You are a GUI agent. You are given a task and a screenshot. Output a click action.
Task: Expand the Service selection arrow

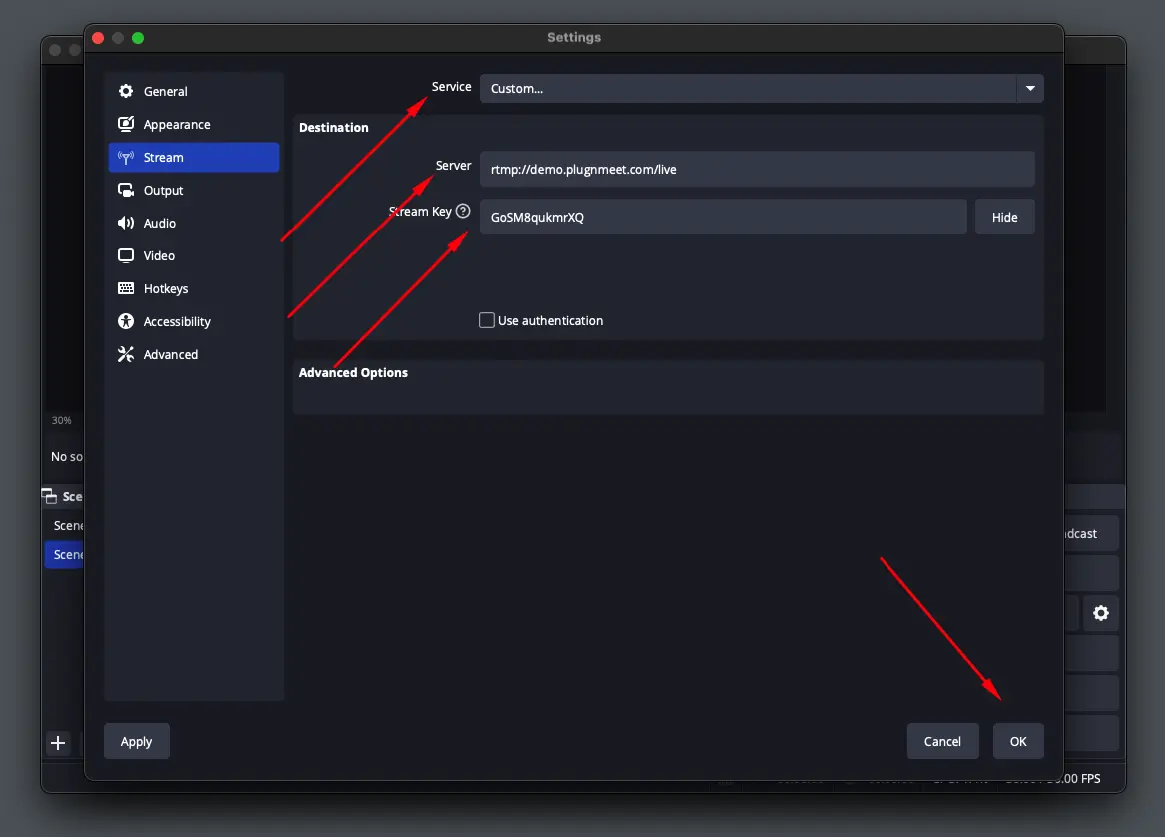pos(1029,88)
